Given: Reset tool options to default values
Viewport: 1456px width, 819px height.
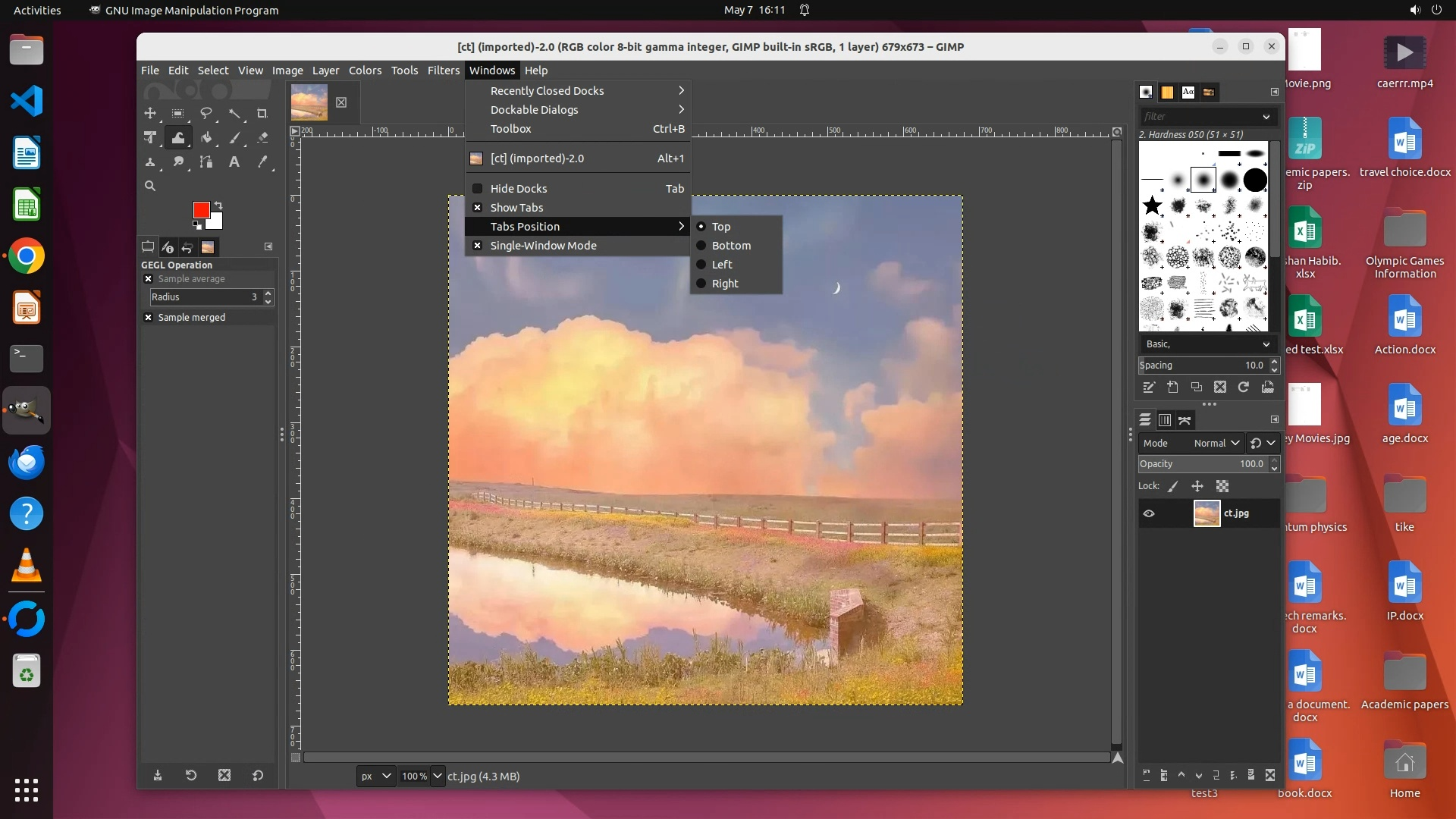Looking at the screenshot, I should pos(258,775).
